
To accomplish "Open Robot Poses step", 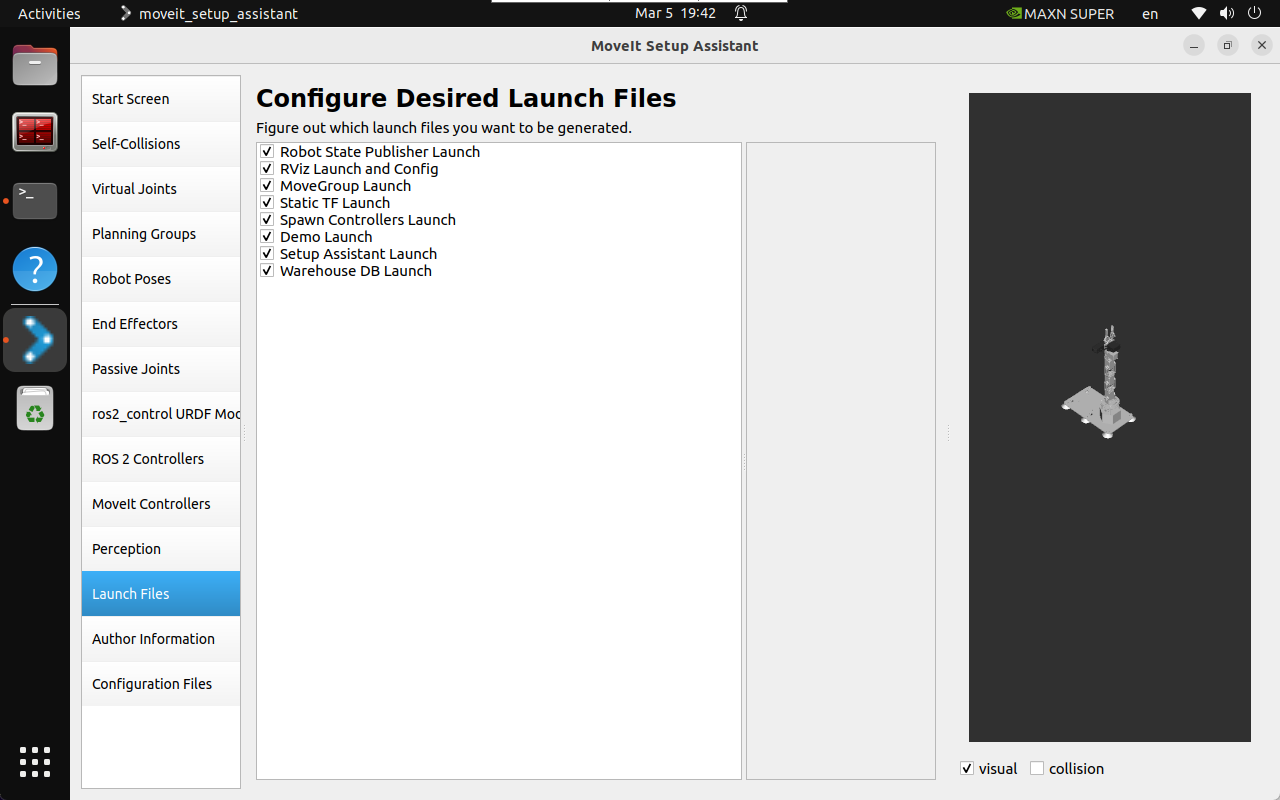I will [x=161, y=279].
